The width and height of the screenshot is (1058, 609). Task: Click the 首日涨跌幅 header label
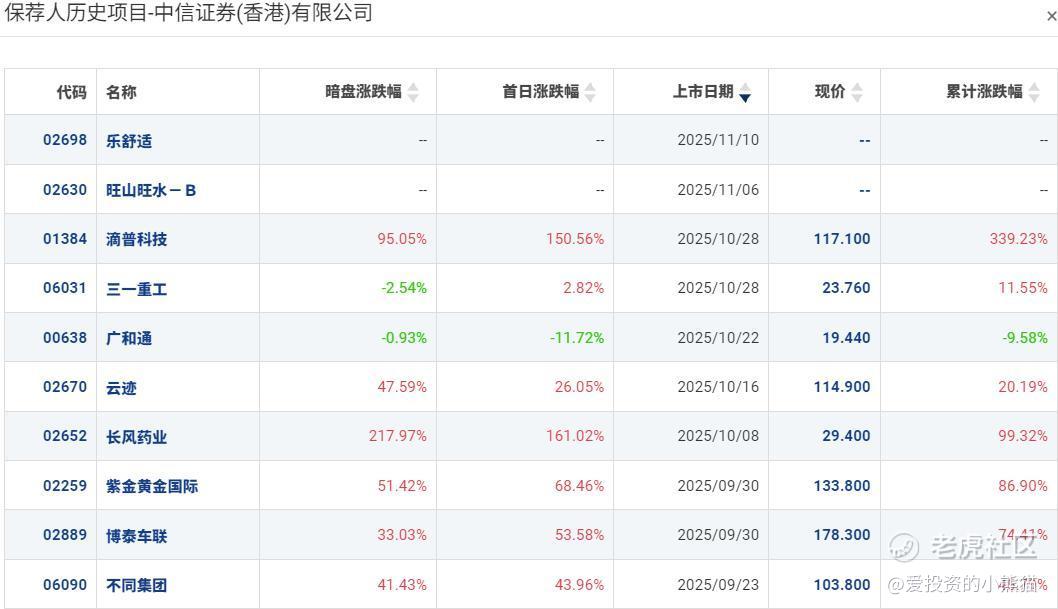click(x=541, y=92)
